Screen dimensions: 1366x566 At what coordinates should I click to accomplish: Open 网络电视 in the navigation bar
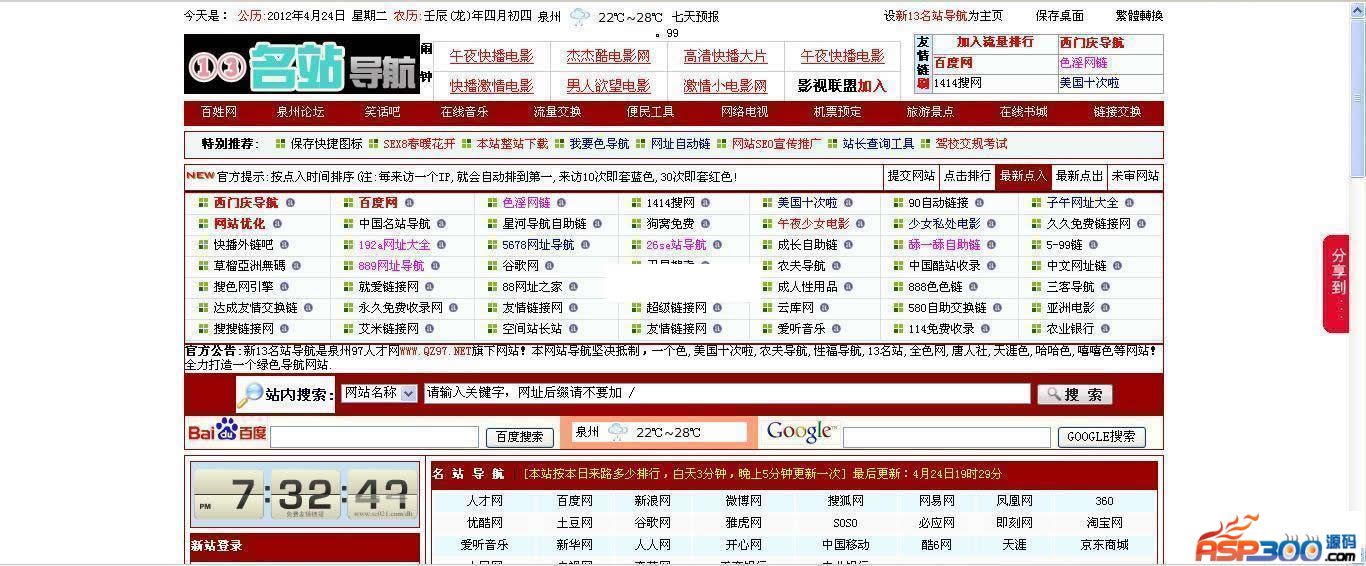point(745,112)
